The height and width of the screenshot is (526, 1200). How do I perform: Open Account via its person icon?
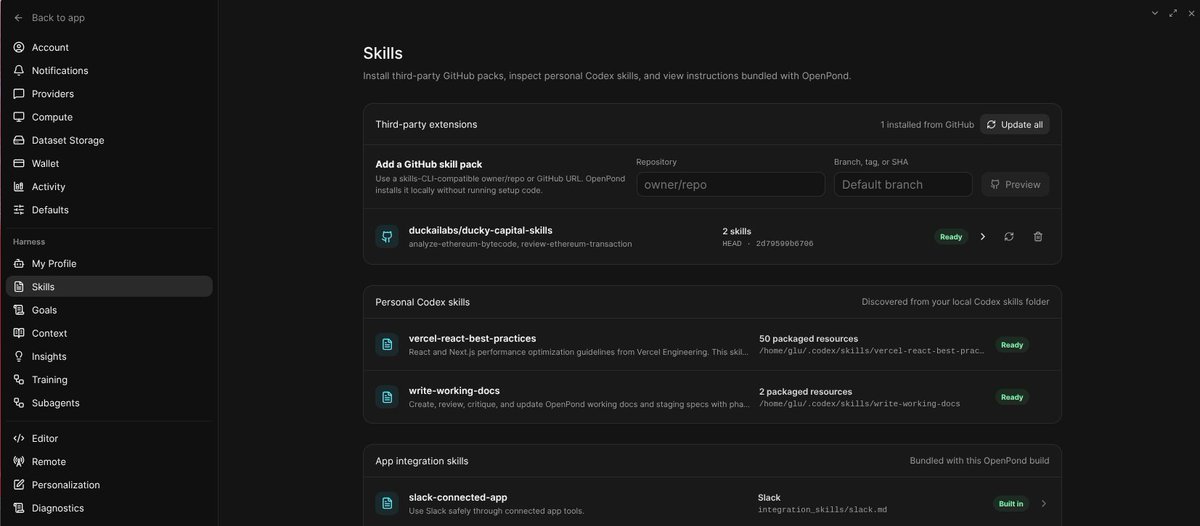click(19, 47)
